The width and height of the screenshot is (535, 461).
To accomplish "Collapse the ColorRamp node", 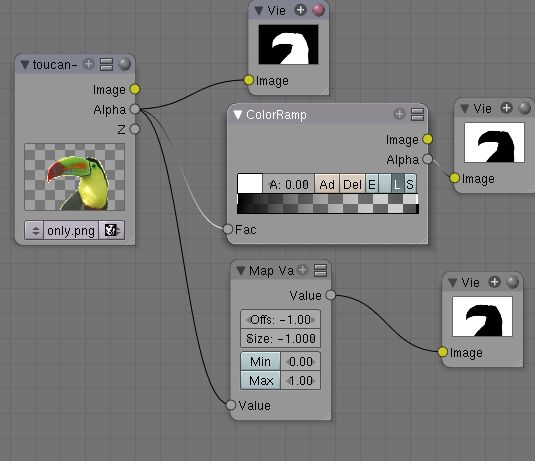I will coord(238,115).
